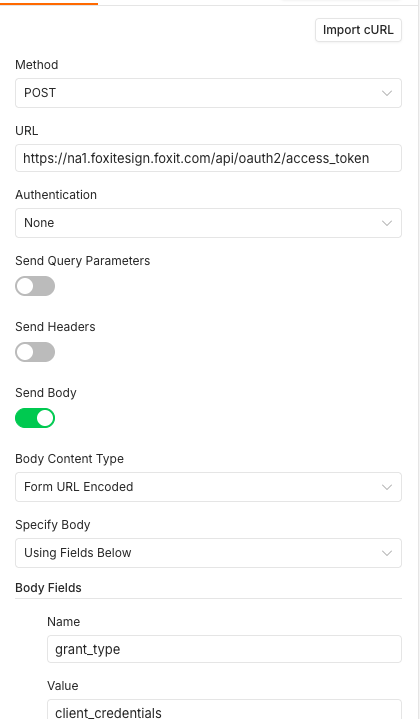
Task: Click the Import cURL button
Action: pos(358,30)
